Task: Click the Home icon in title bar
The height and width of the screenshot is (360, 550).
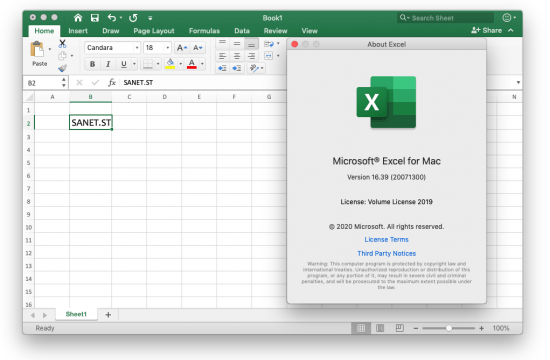Action: [x=78, y=18]
